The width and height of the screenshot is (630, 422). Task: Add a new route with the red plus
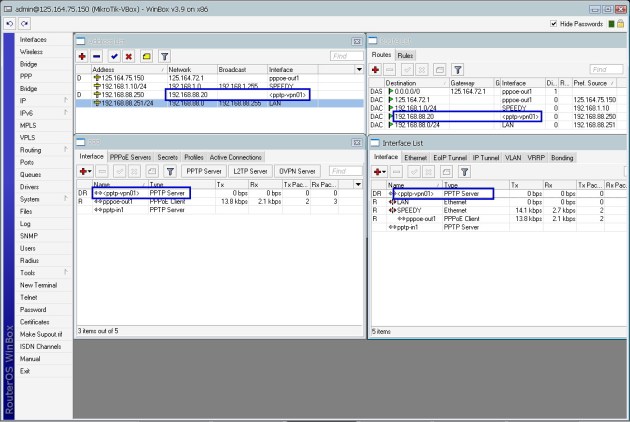(x=376, y=70)
